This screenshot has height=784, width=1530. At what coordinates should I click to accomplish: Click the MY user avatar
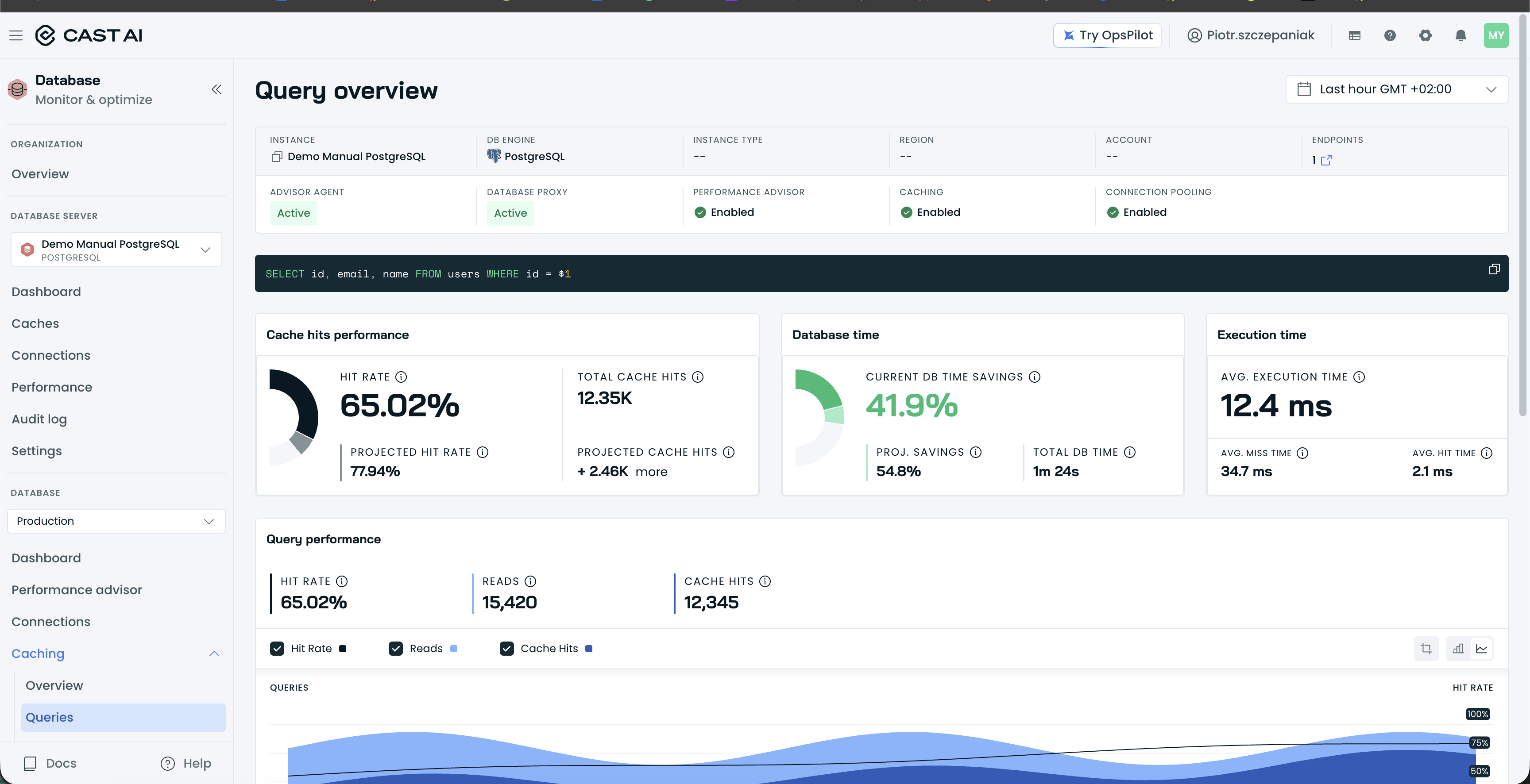coord(1496,35)
